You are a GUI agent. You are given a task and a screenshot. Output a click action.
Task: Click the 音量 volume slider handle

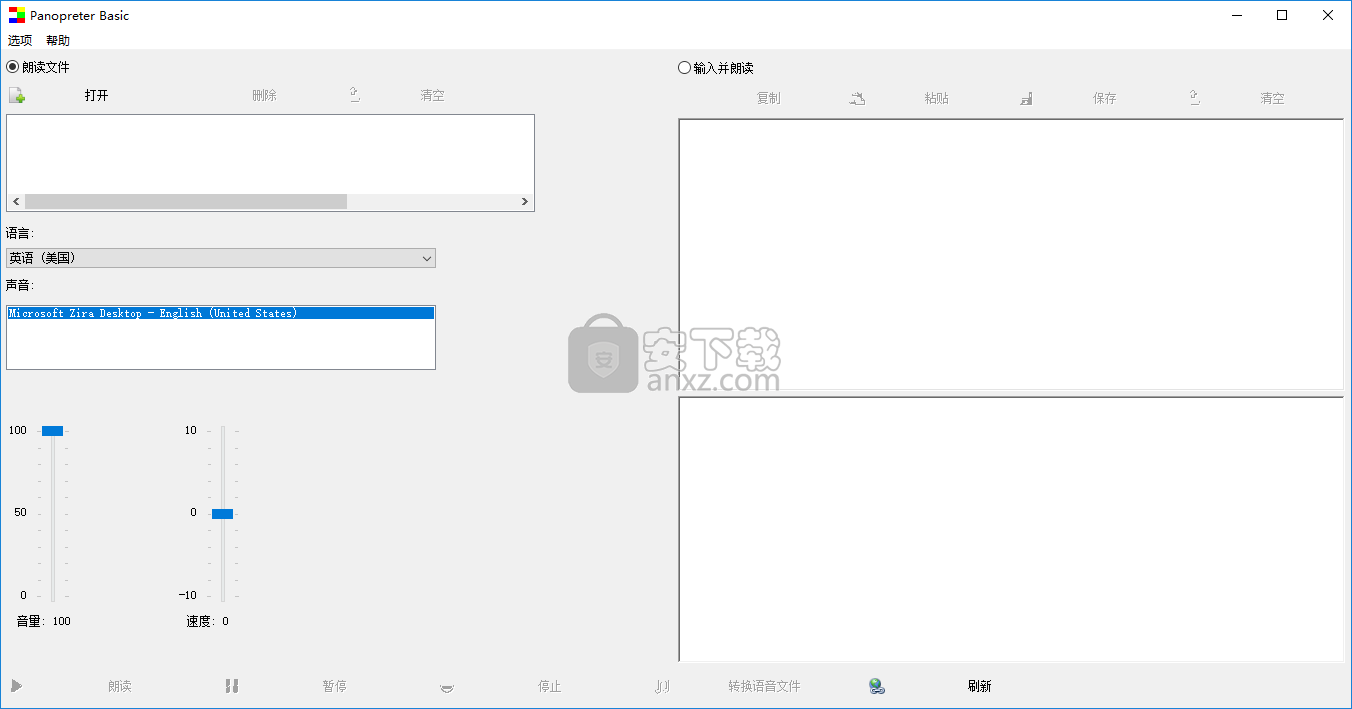pyautogui.click(x=52, y=431)
